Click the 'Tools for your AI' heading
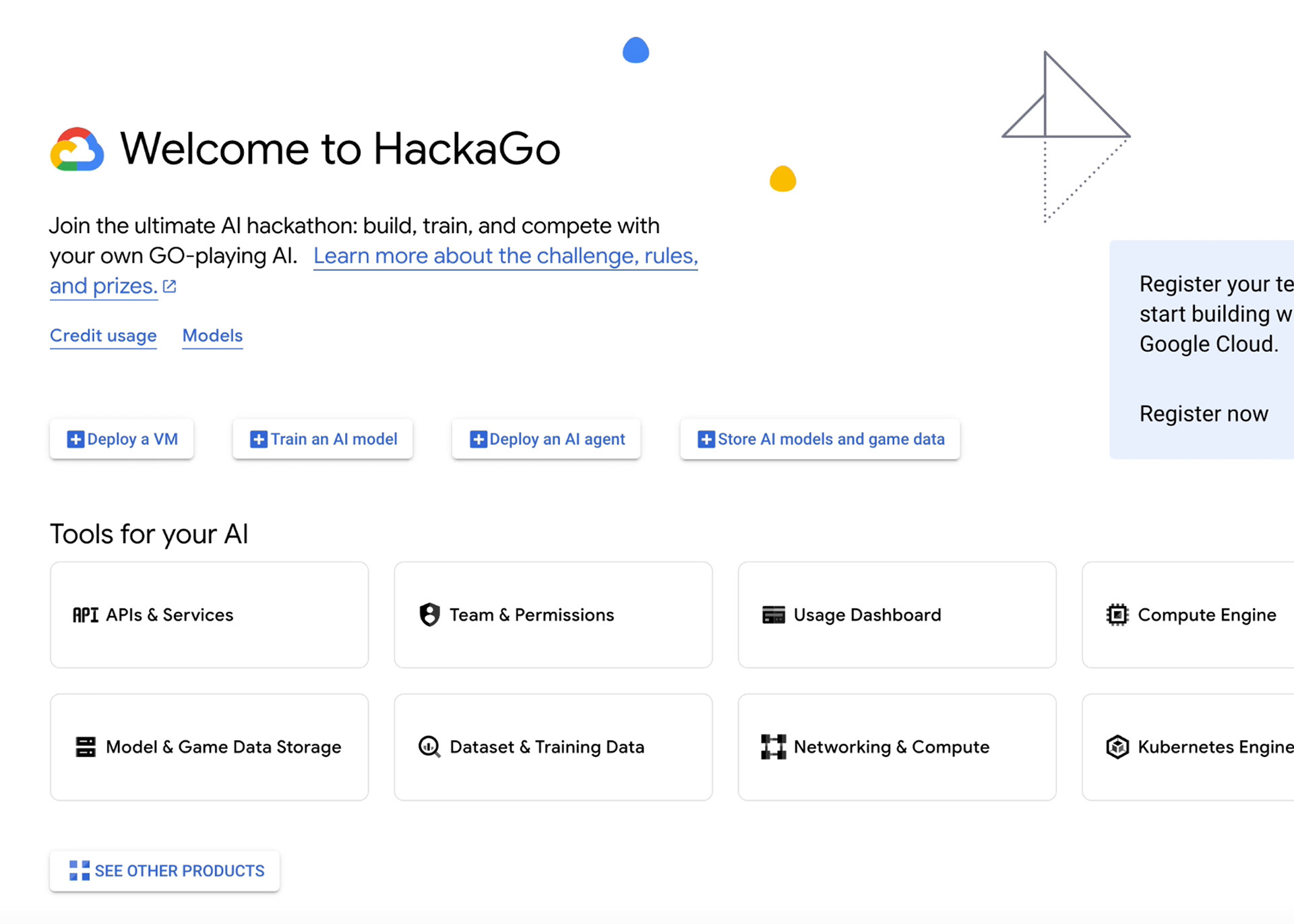 149,534
